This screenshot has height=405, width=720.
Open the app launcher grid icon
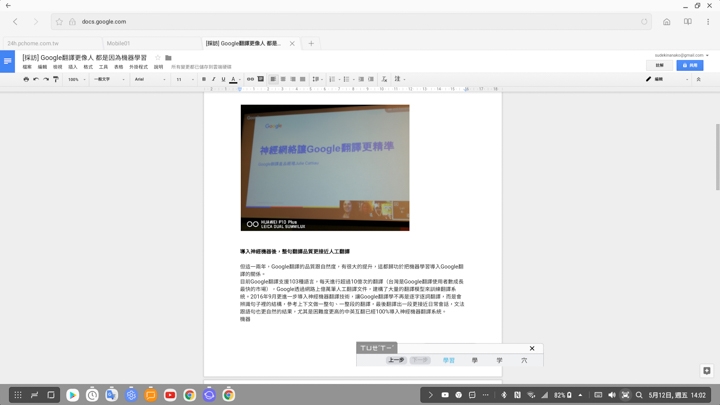(x=18, y=395)
